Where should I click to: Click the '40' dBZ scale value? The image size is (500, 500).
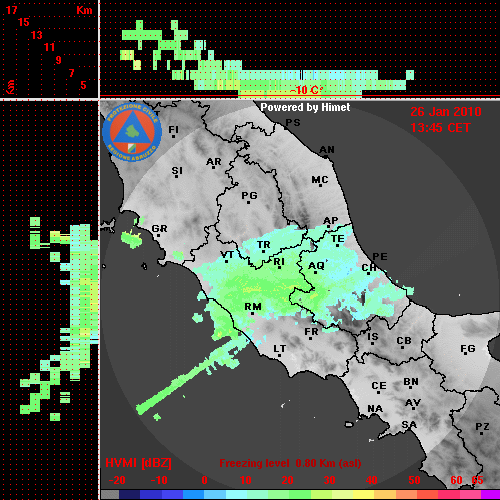(x=372, y=480)
